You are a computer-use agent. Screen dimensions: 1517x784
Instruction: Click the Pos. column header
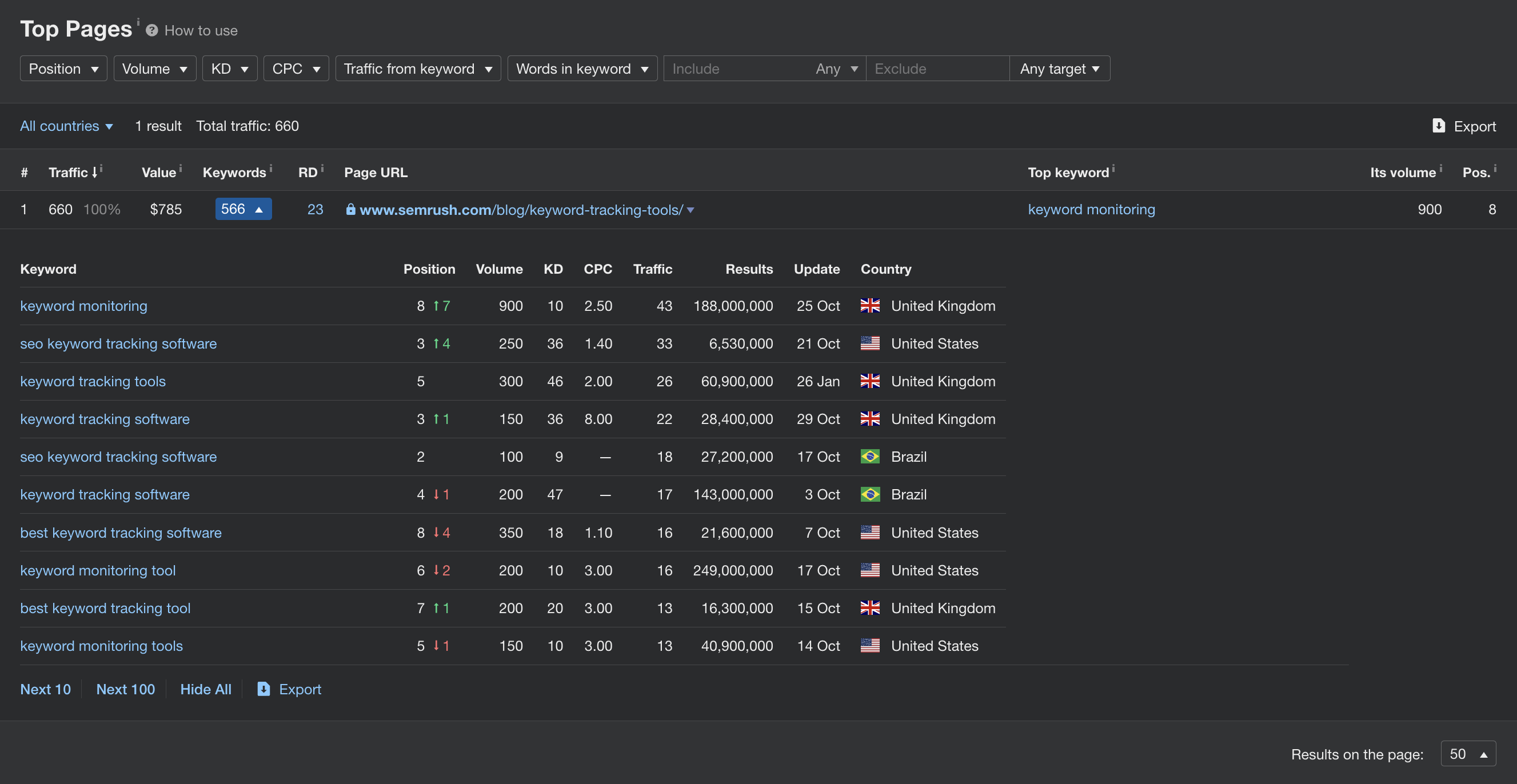tap(1476, 173)
